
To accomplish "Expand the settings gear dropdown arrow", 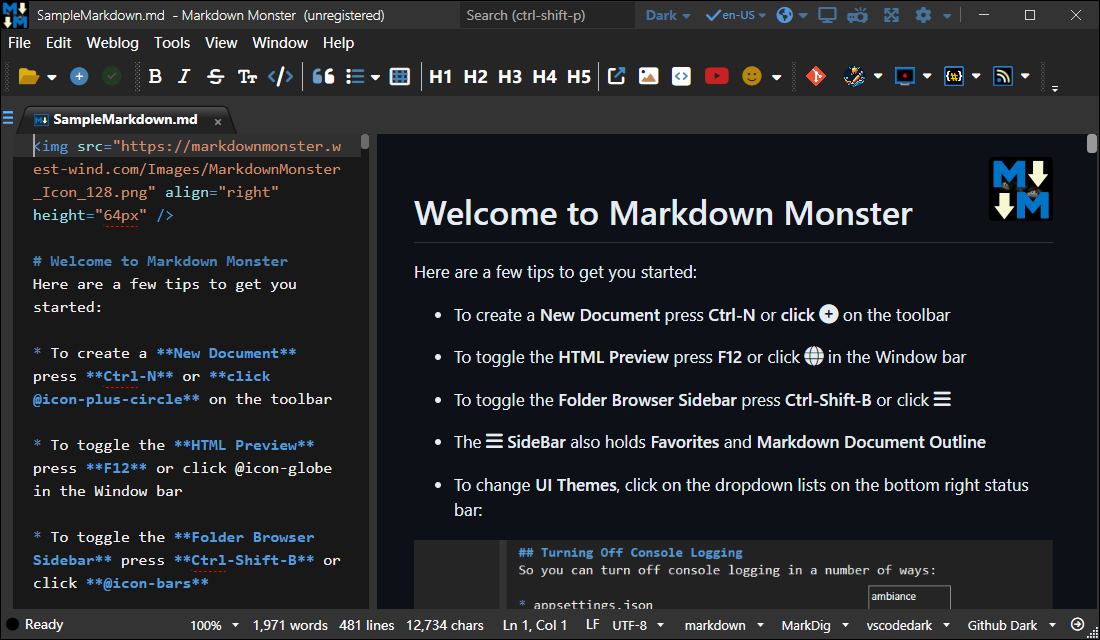I will pos(947,16).
